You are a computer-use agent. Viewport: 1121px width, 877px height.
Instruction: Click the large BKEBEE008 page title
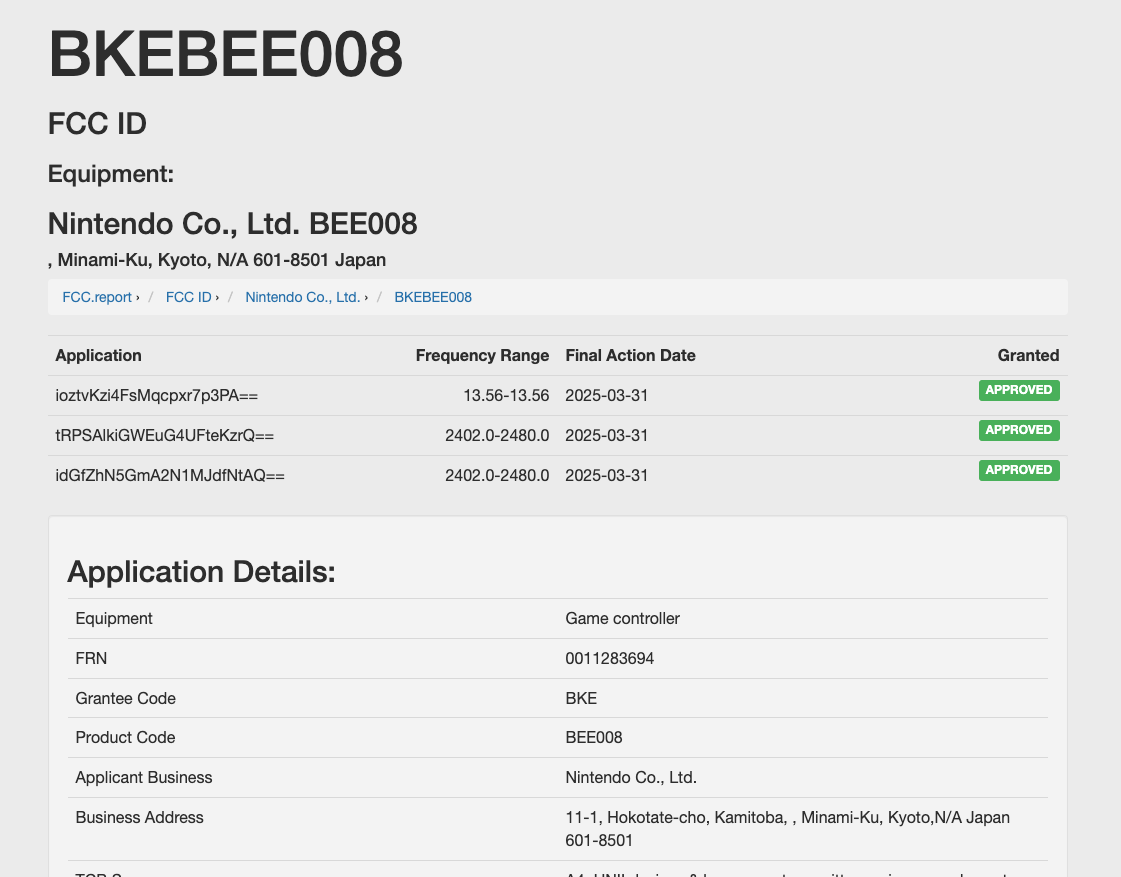[226, 54]
